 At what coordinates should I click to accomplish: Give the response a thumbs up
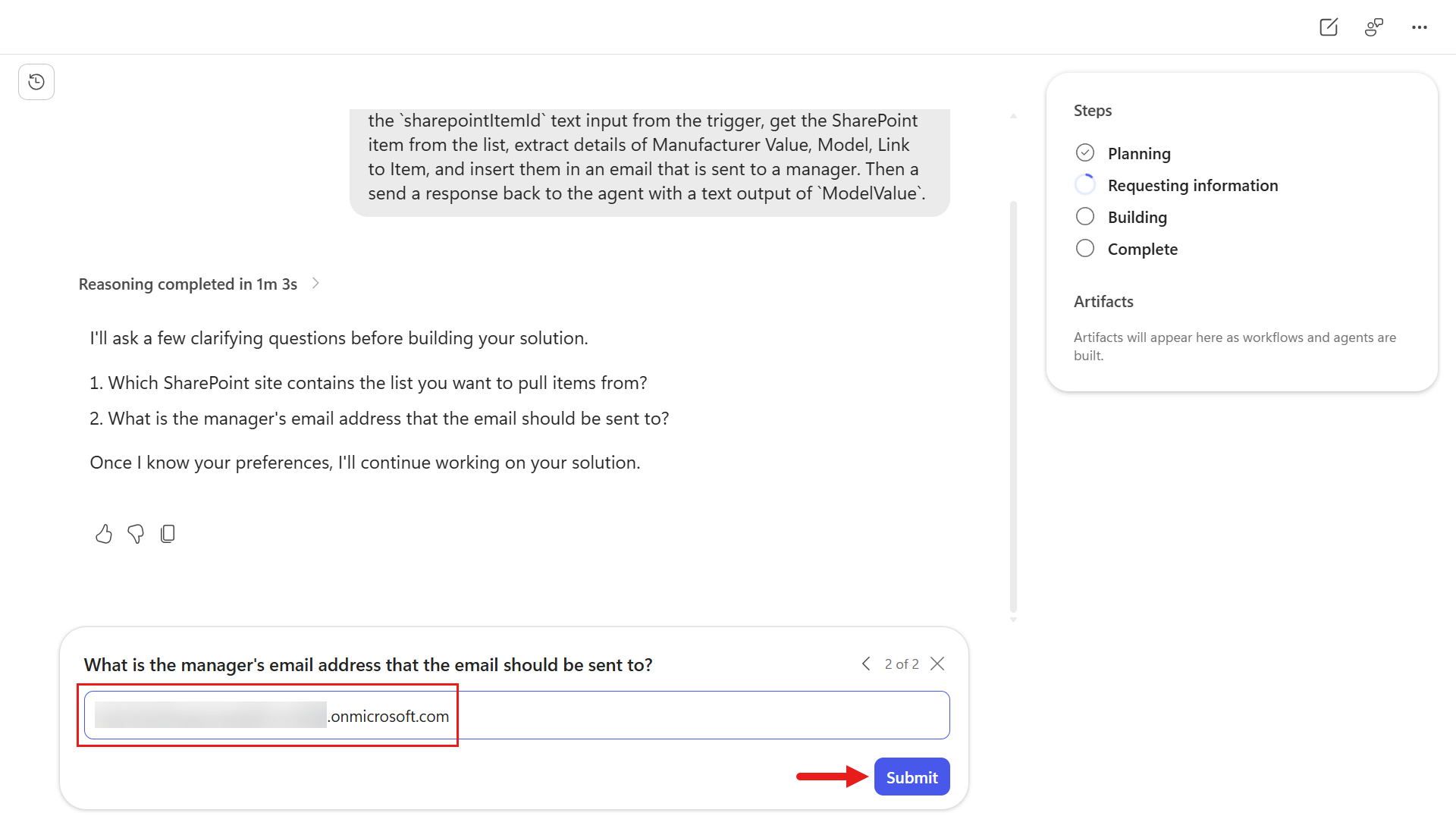click(104, 534)
